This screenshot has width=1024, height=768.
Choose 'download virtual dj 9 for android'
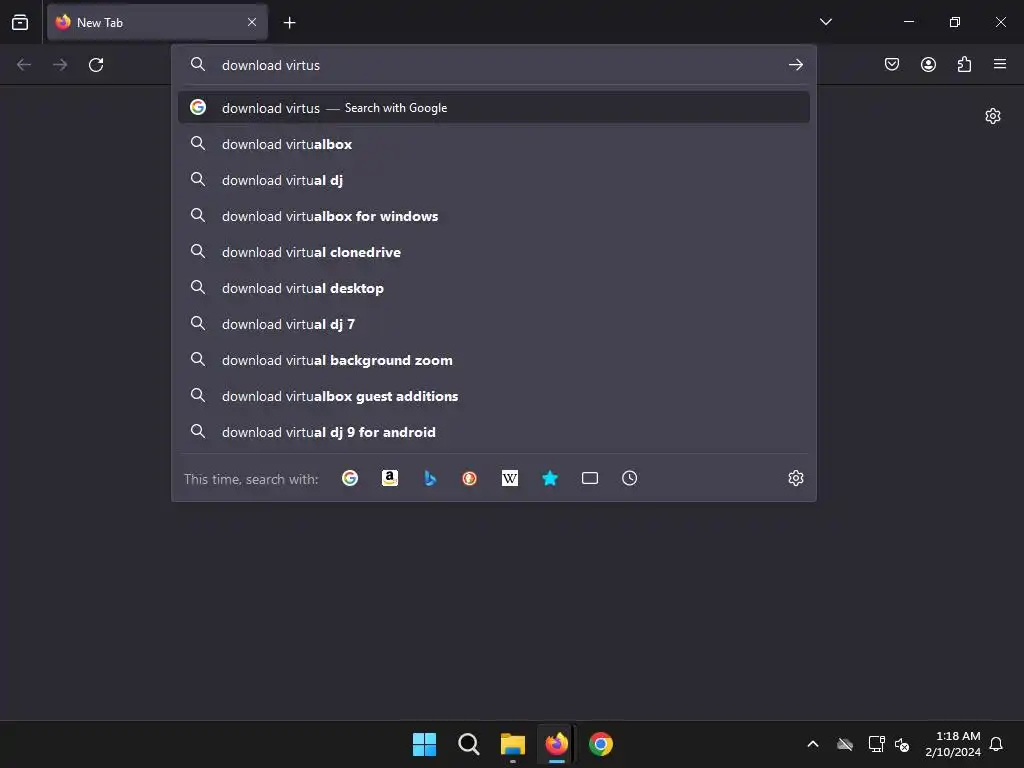coord(494,432)
